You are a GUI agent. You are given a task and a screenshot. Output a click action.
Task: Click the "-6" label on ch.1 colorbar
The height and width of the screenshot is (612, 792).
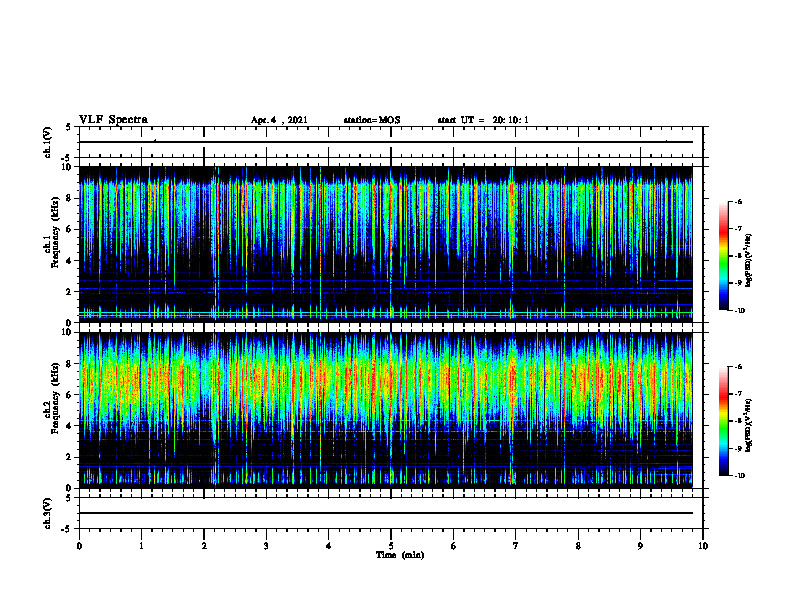click(x=738, y=202)
